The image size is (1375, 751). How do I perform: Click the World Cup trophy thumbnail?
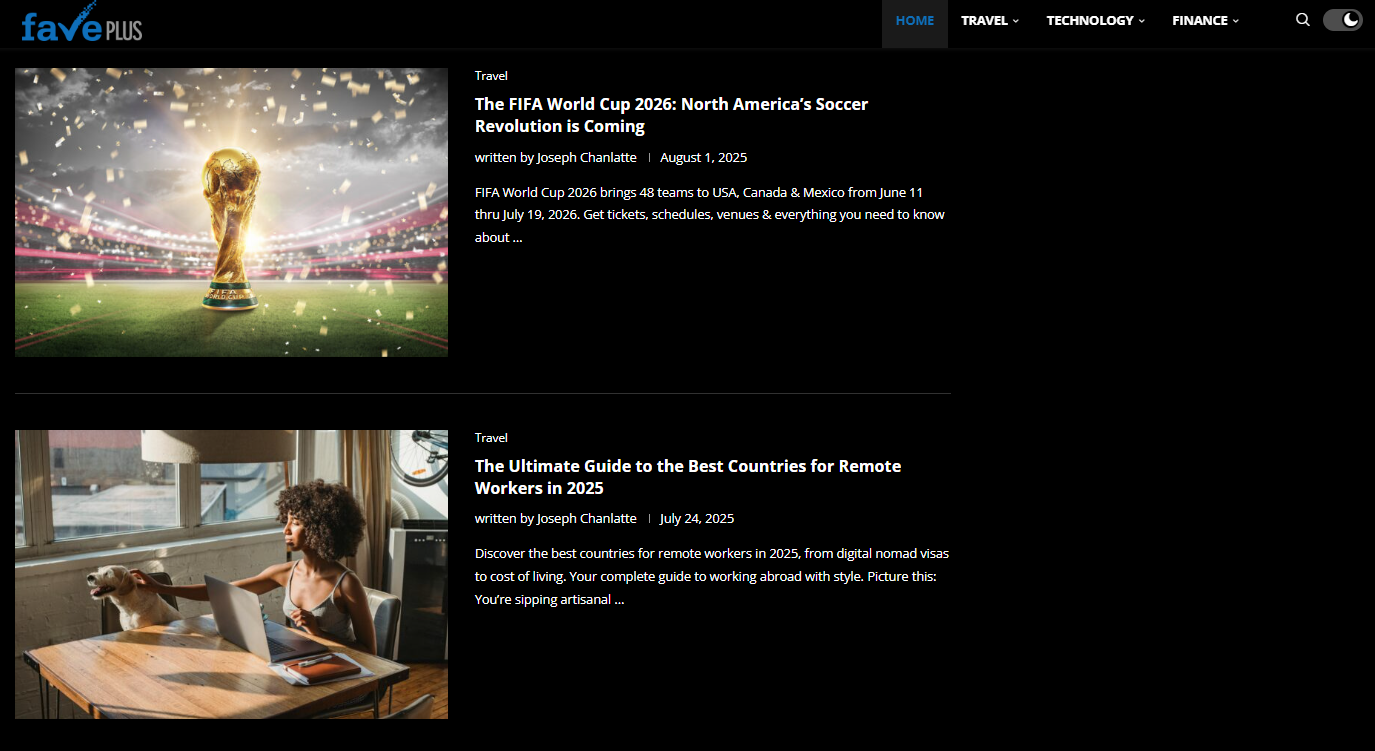(231, 212)
